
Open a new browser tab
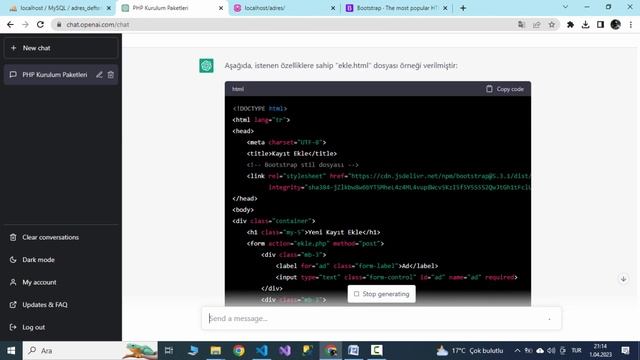pyautogui.click(x=463, y=8)
